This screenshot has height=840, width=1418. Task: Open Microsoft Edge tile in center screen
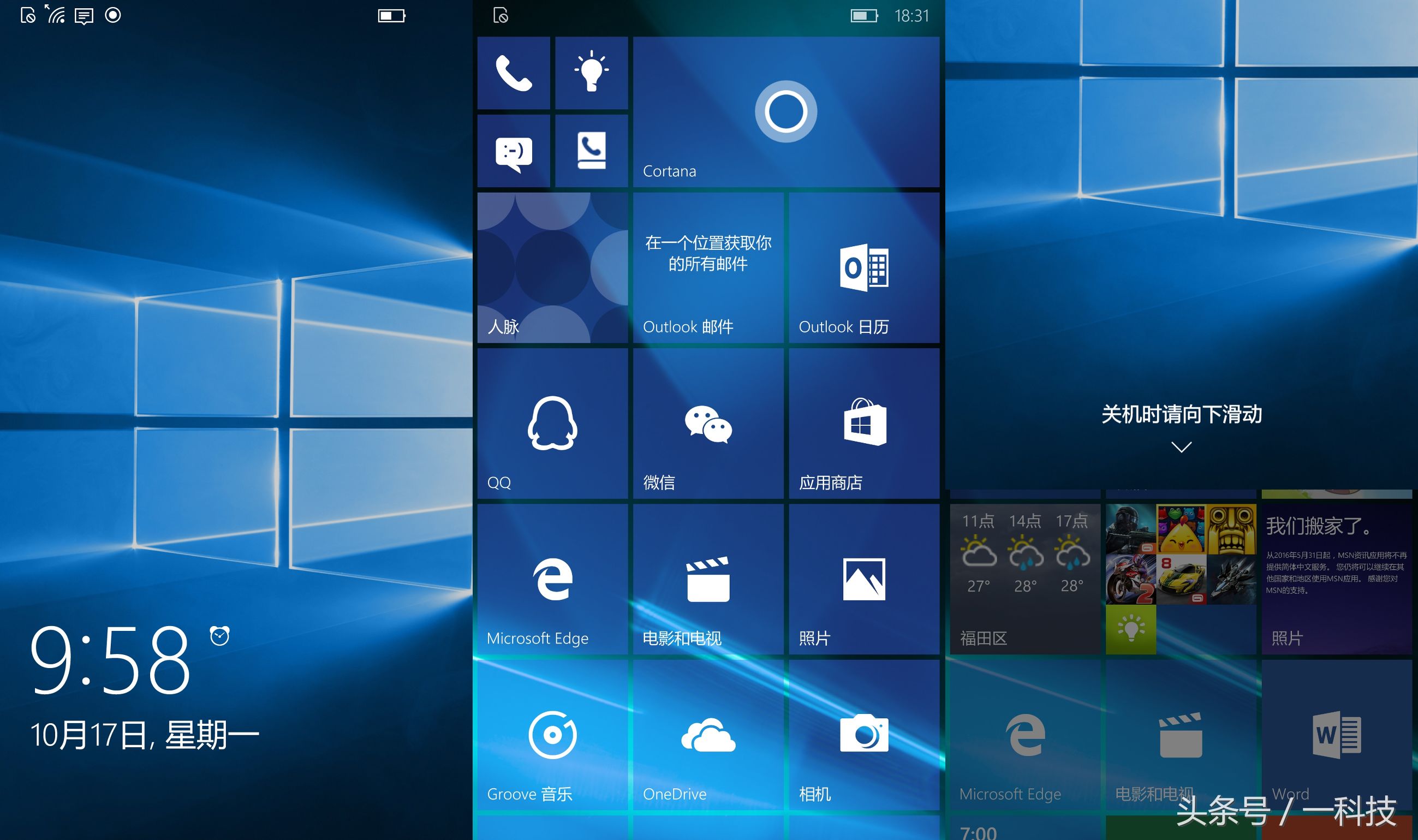click(x=552, y=579)
